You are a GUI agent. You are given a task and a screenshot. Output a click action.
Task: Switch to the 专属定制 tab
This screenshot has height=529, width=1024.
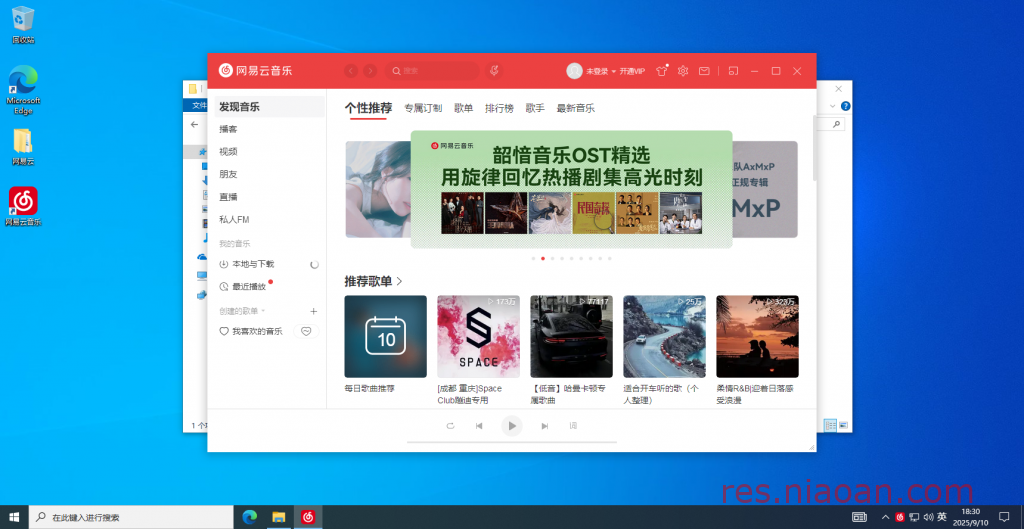tap(423, 108)
